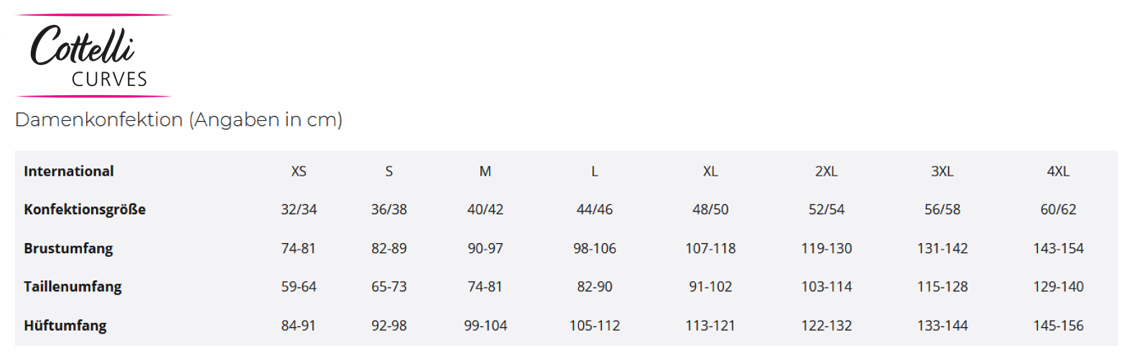This screenshot has width=1134, height=362.
Task: Click the Hüftumfang row label
Action: click(65, 325)
